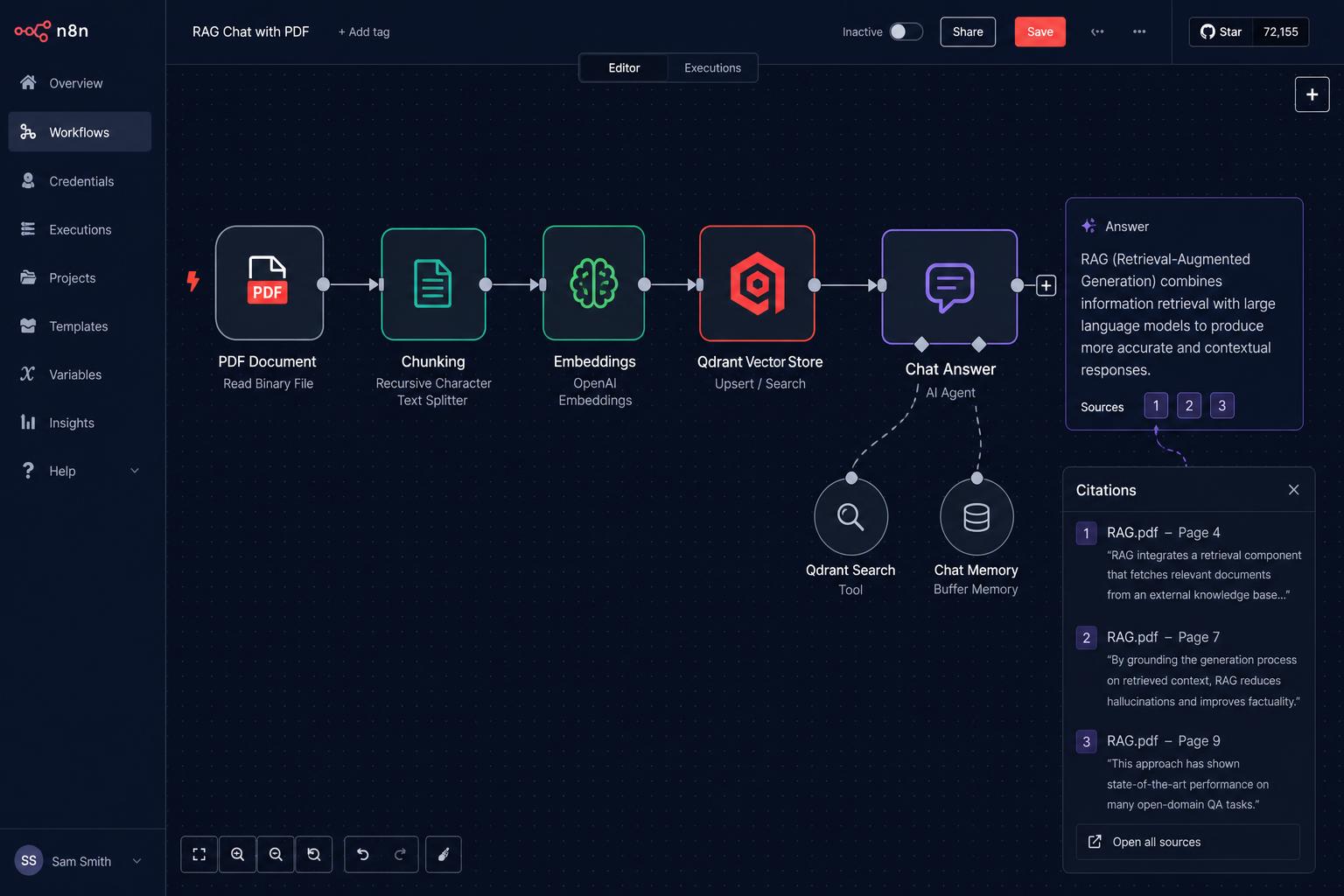Toggle the workflow Inactive switch
Image resolution: width=1344 pixels, height=896 pixels.
click(906, 31)
